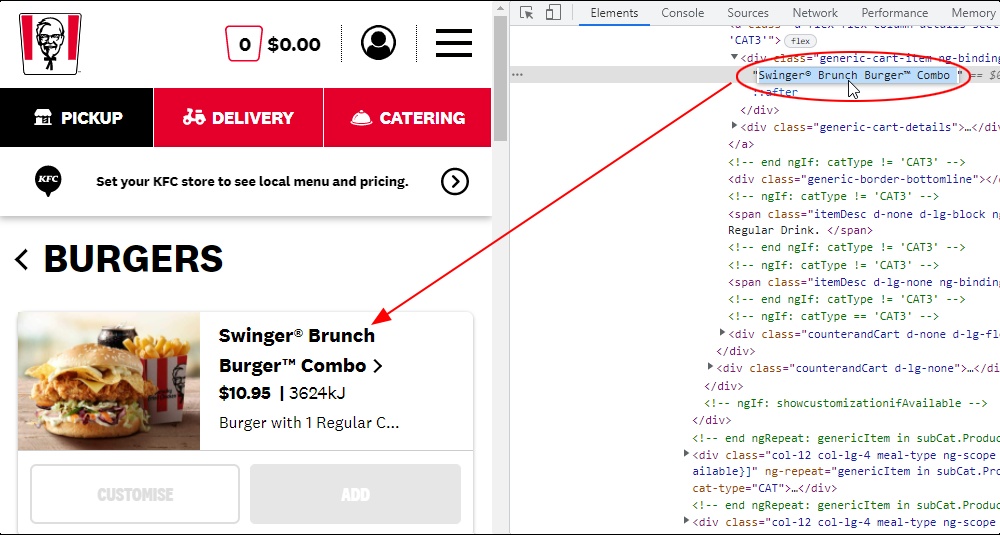Switch to the Memory tab
Screen dimensions: 1000x535
[x=973, y=13]
